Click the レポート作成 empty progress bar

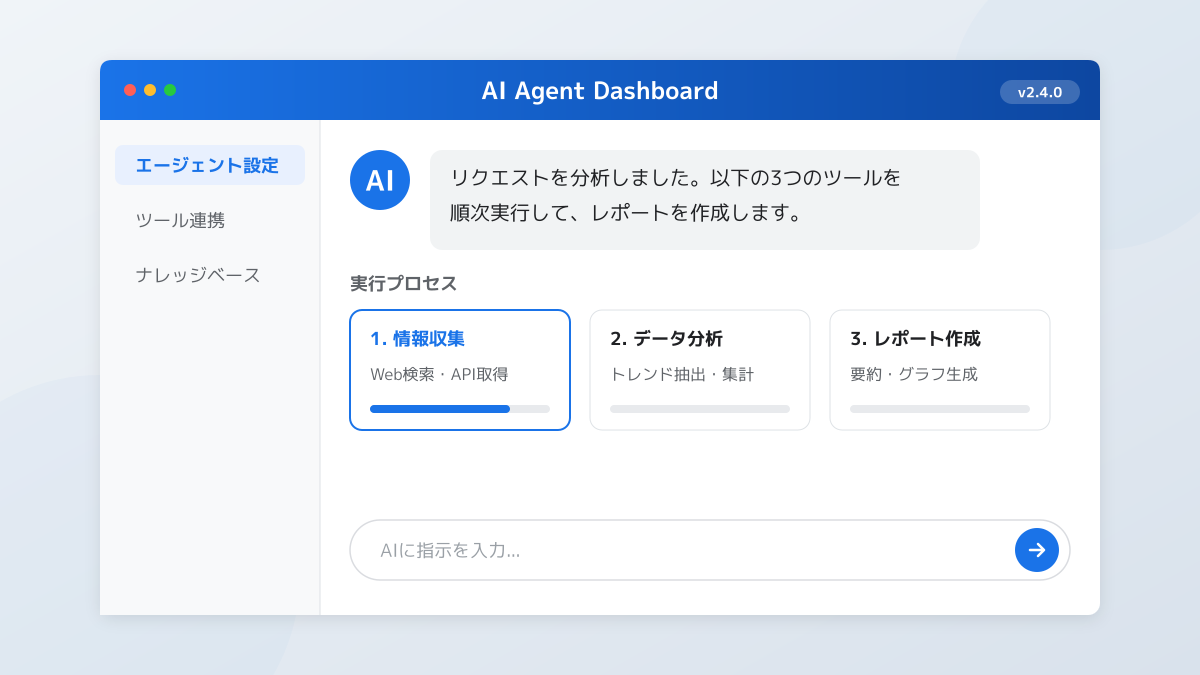(x=940, y=409)
